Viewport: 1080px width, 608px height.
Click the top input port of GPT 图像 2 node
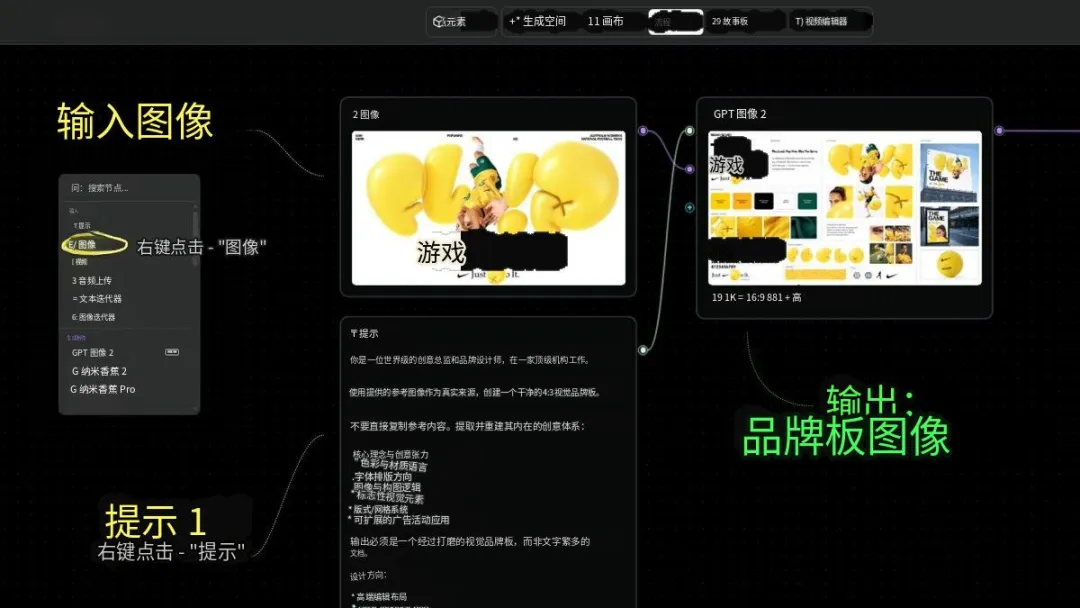[x=689, y=131]
